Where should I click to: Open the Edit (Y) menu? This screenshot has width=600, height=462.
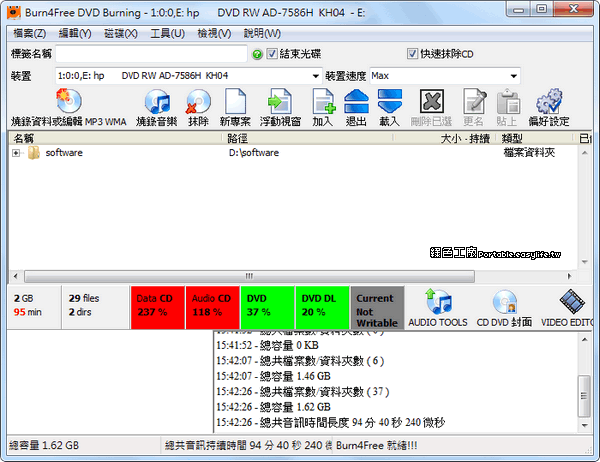click(75, 34)
